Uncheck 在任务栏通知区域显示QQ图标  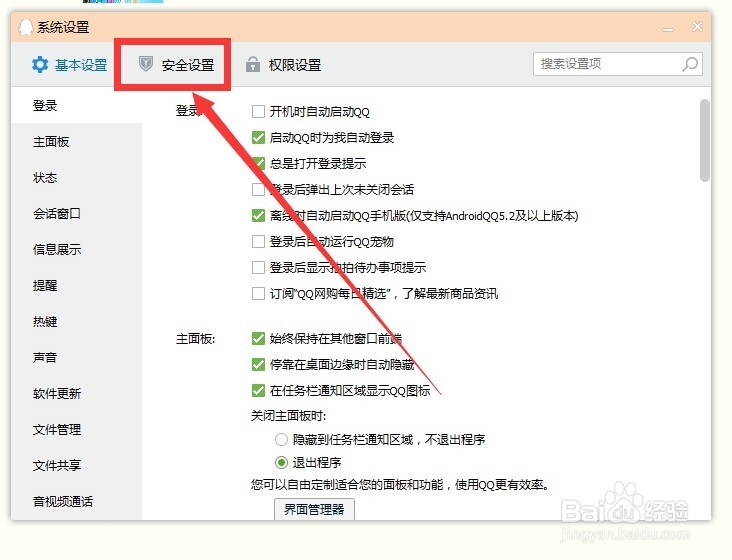click(258, 390)
